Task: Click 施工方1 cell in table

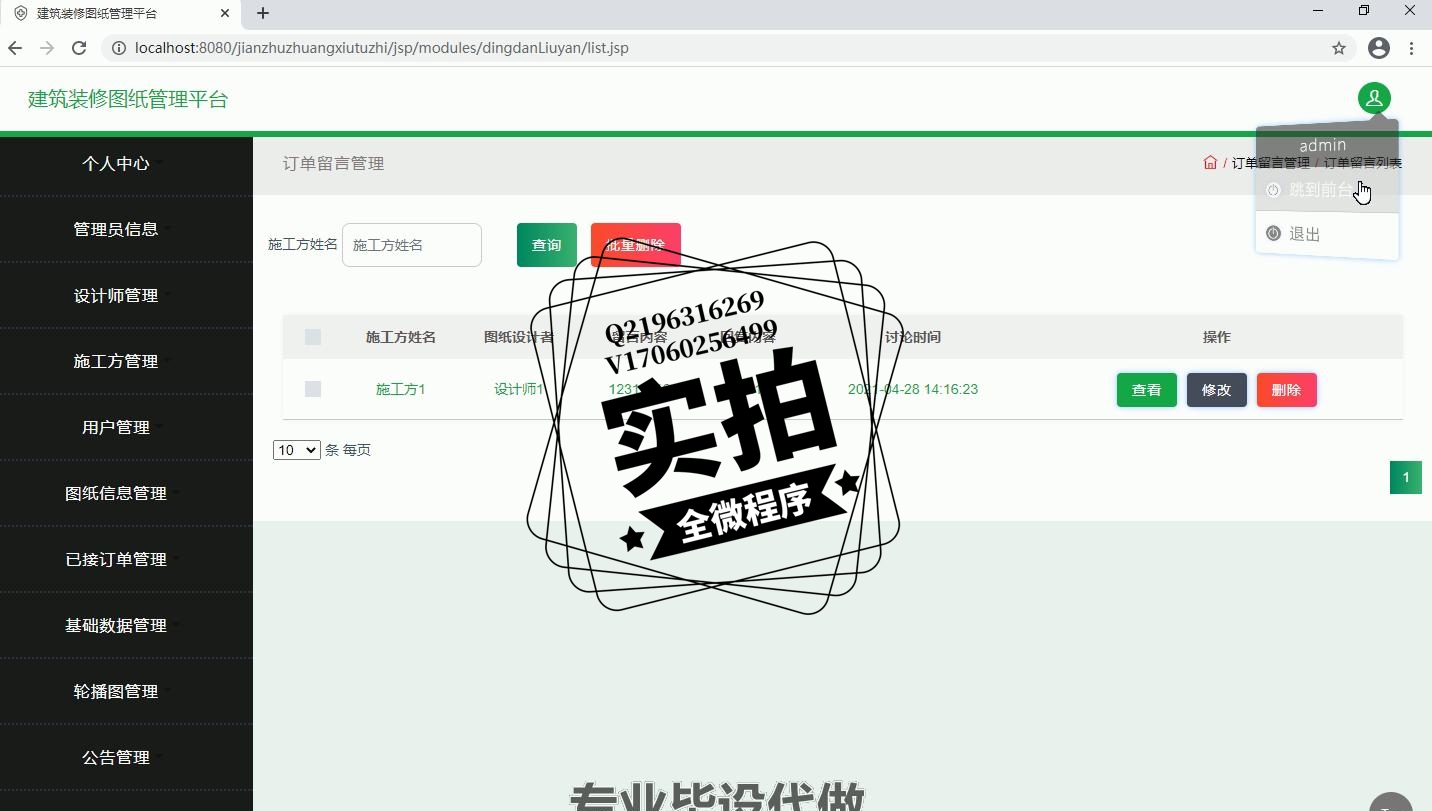Action: pos(401,389)
